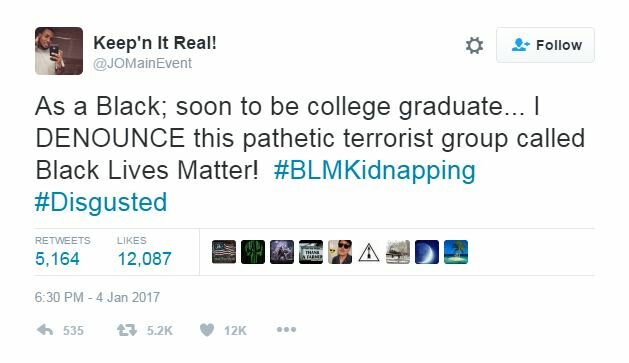
Task: Open the #BLMKidnapping hashtag
Action: click(x=375, y=170)
